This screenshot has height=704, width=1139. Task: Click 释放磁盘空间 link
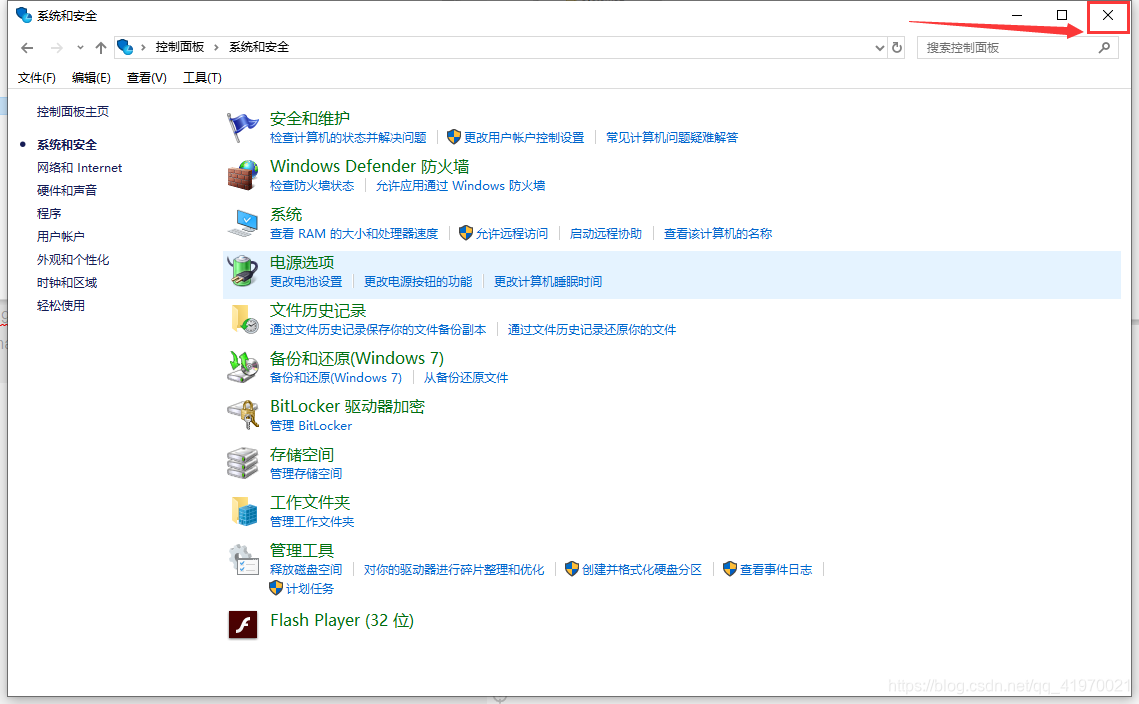[x=306, y=570]
